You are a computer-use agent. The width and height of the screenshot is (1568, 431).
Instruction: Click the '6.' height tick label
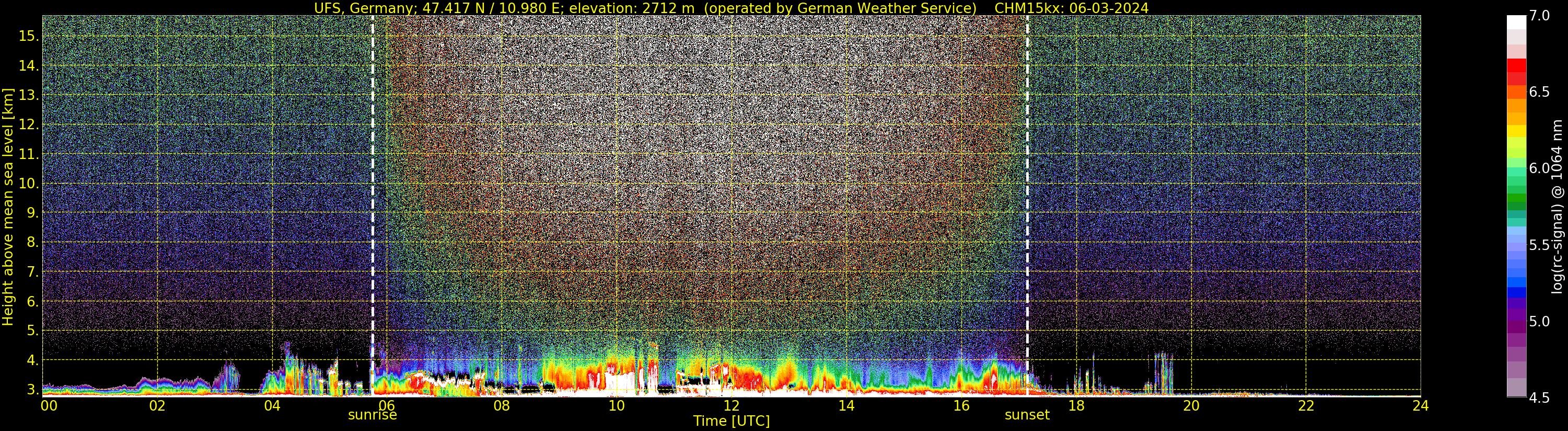[33, 302]
